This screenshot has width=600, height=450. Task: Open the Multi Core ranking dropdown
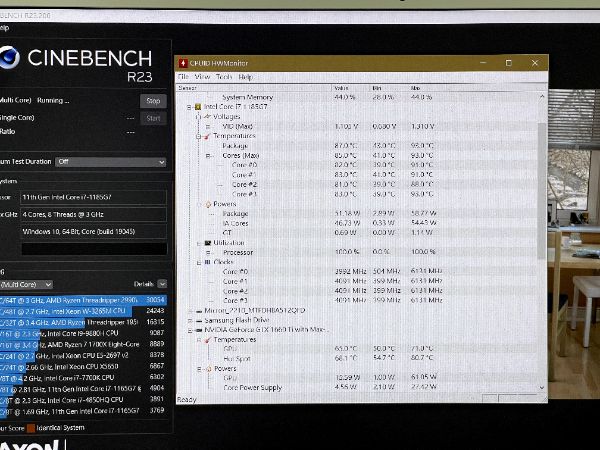pyautogui.click(x=26, y=284)
